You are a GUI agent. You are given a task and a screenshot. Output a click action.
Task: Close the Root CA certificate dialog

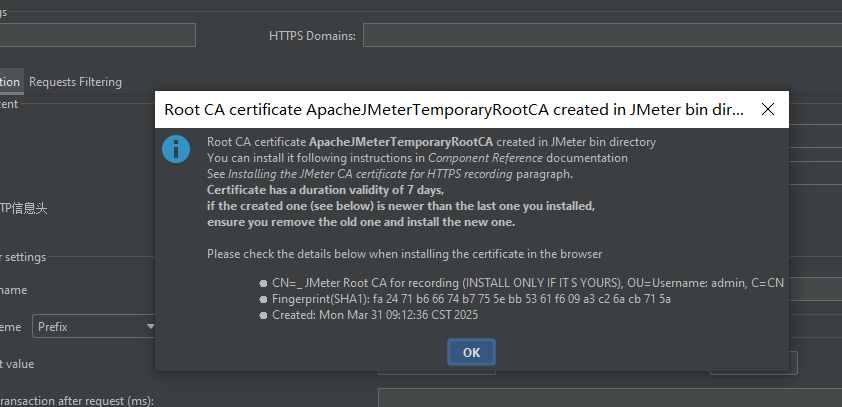[x=768, y=110]
